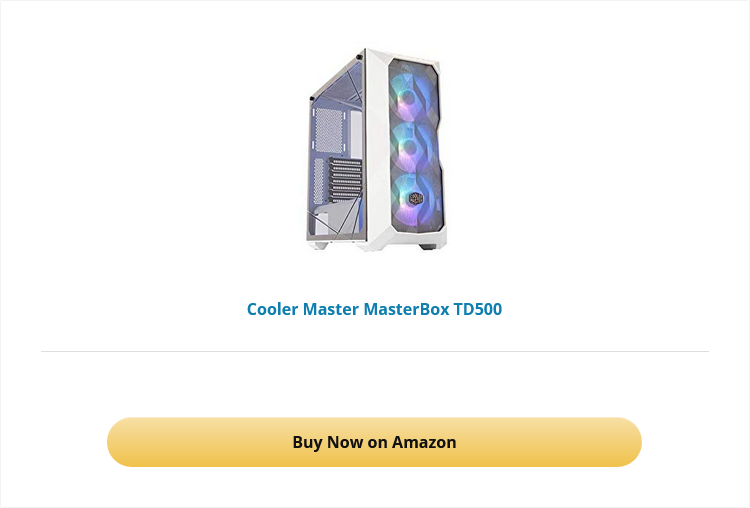Click the Buy Now on Amazon button
750x508 pixels.
point(374,442)
